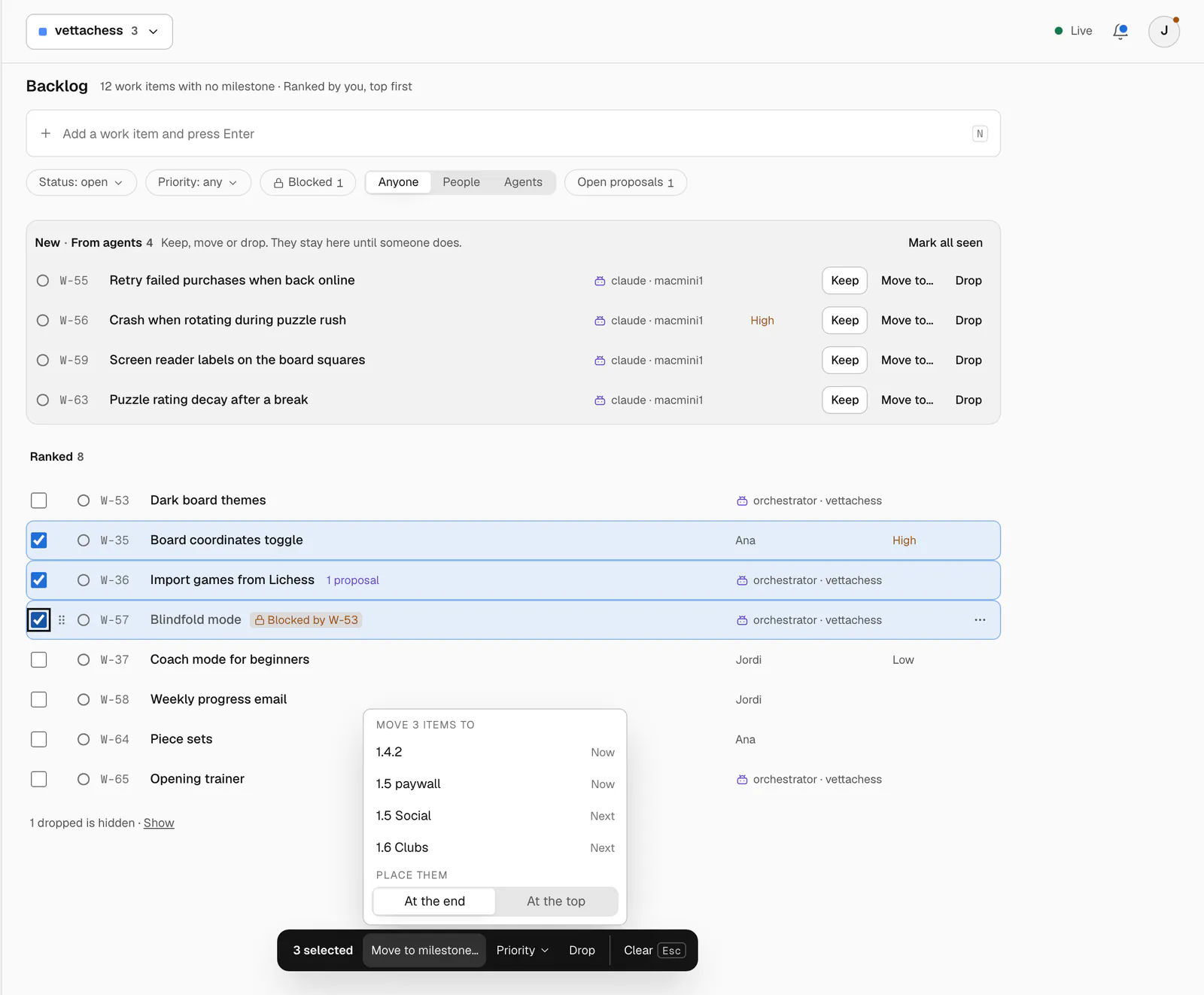Uncheck the Board coordinates toggle checkbox
The image size is (1204, 995).
[x=39, y=540]
